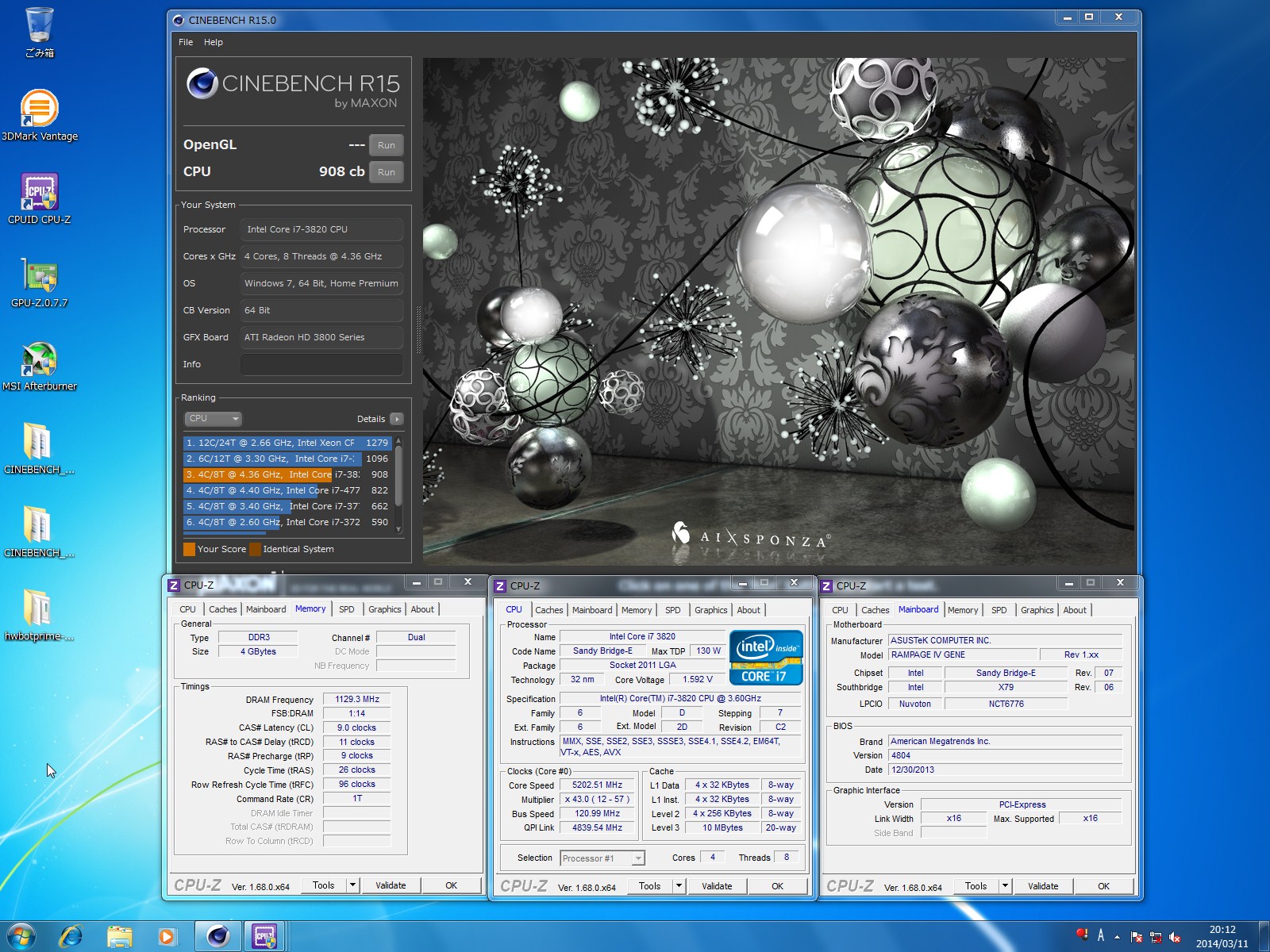
Task: Click OK in the memory CPU-Z window
Action: [451, 885]
